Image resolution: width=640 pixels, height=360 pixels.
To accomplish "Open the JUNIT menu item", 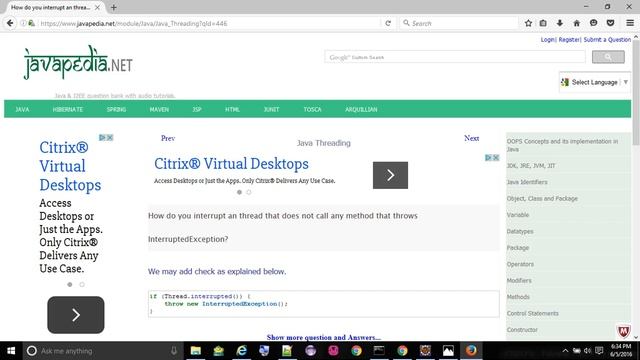I will point(271,109).
